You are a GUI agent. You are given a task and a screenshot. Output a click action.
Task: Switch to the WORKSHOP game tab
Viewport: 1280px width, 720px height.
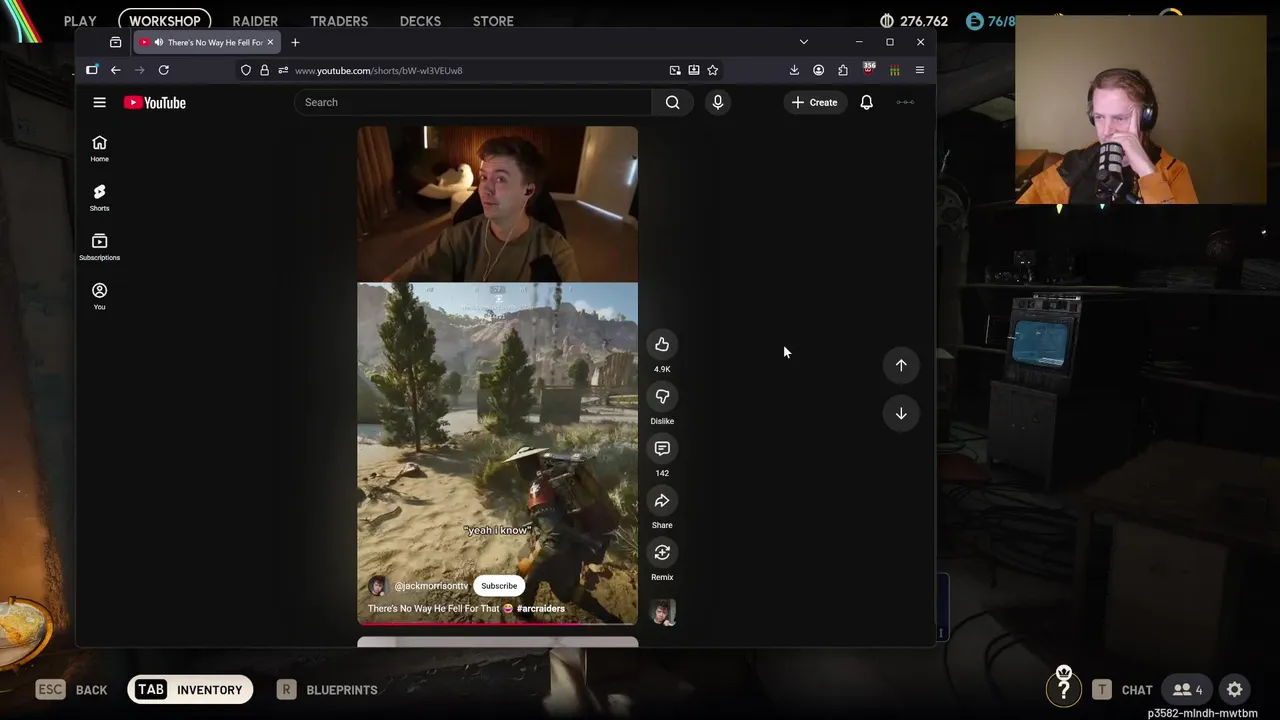(x=164, y=21)
